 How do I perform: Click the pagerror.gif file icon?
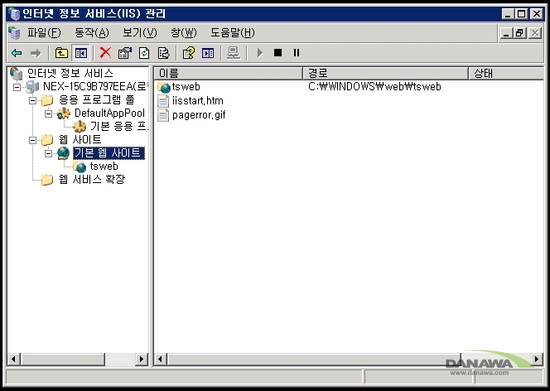point(163,115)
